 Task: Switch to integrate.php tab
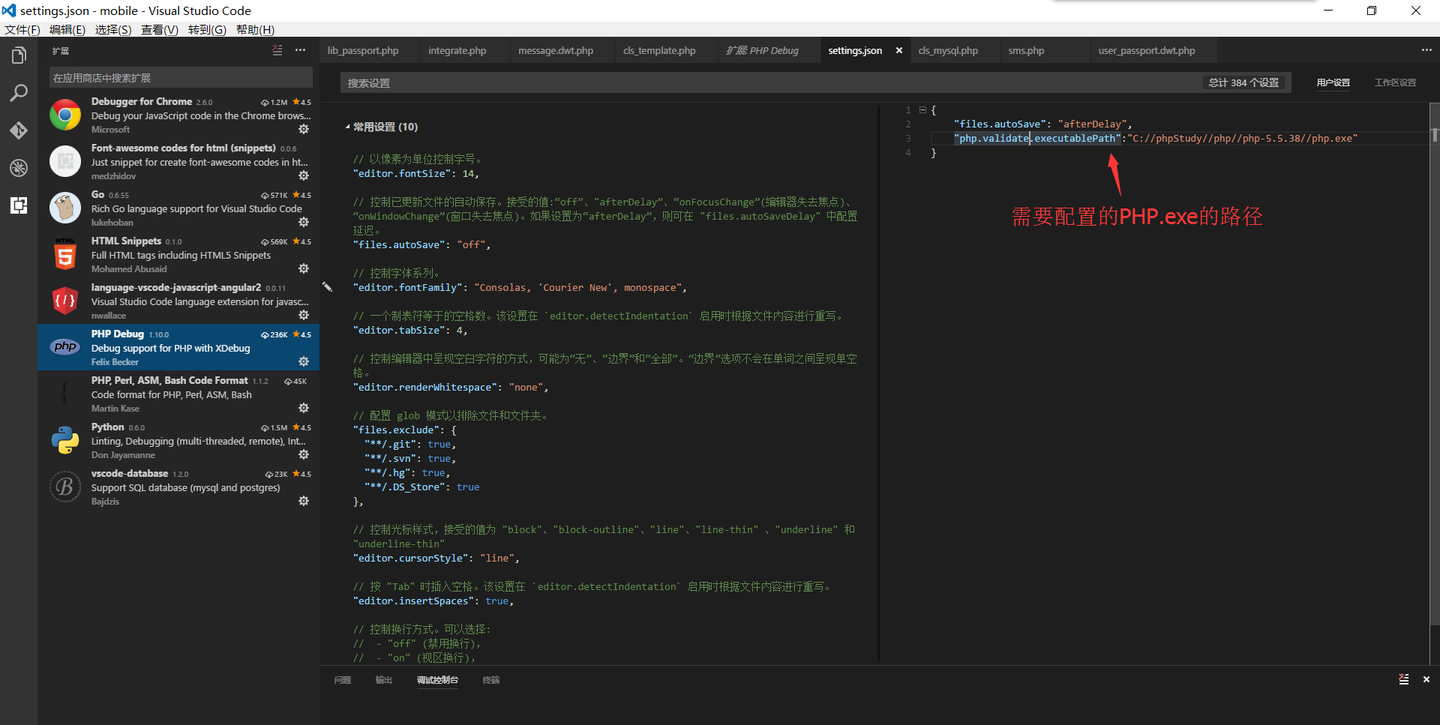pyautogui.click(x=457, y=50)
